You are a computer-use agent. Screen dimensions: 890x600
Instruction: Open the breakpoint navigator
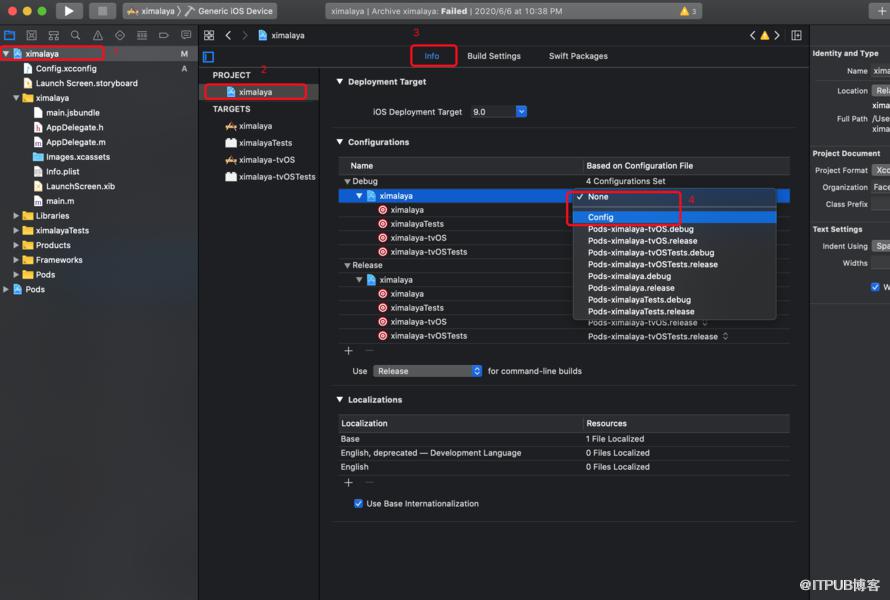[x=163, y=35]
